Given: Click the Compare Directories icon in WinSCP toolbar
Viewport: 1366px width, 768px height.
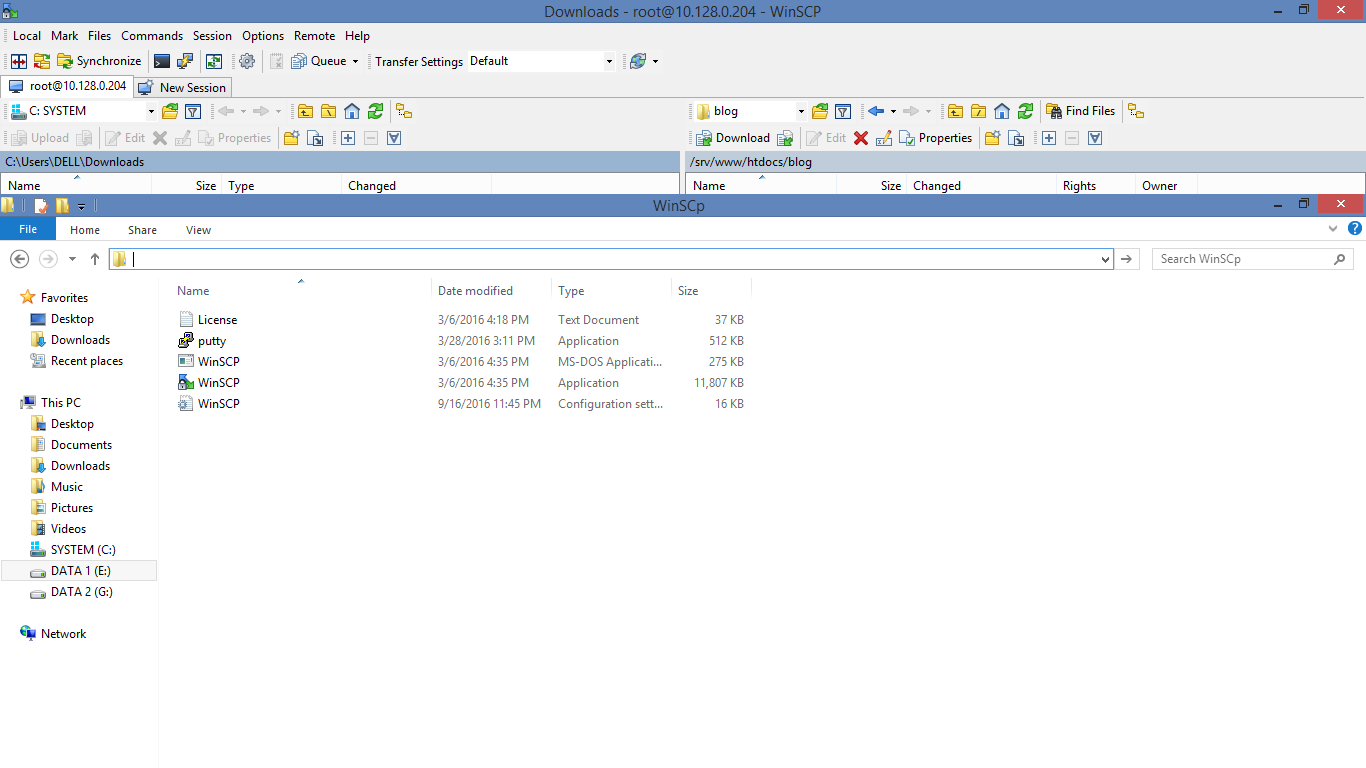Looking at the screenshot, I should coord(18,61).
